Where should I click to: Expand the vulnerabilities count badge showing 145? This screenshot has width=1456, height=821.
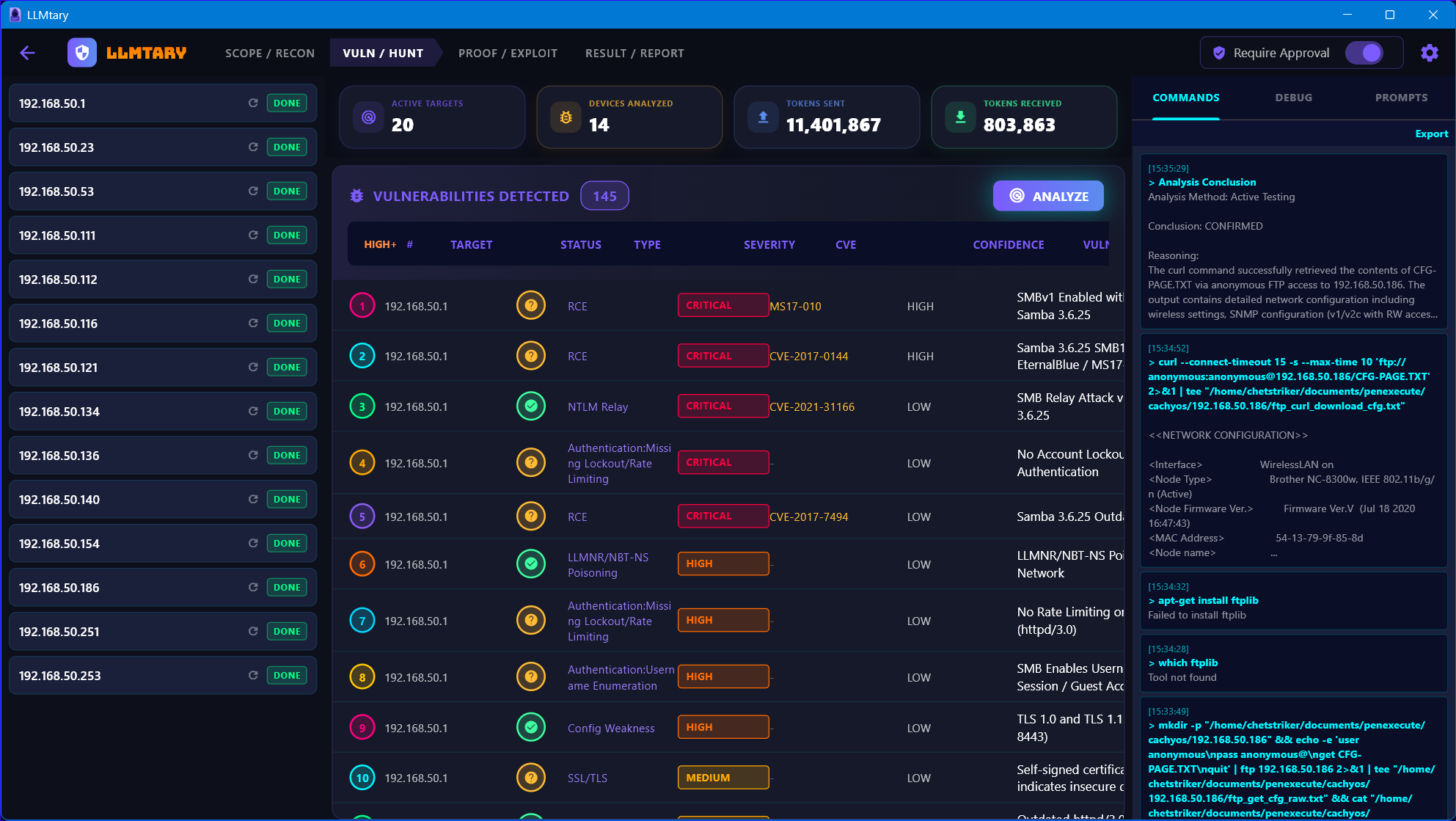point(604,195)
